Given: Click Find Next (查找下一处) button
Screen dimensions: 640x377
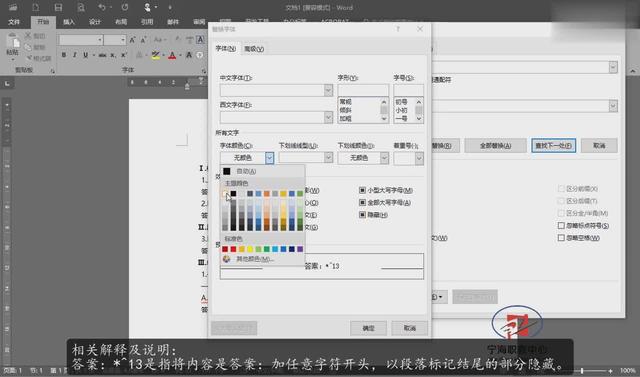Looking at the screenshot, I should point(553,146).
